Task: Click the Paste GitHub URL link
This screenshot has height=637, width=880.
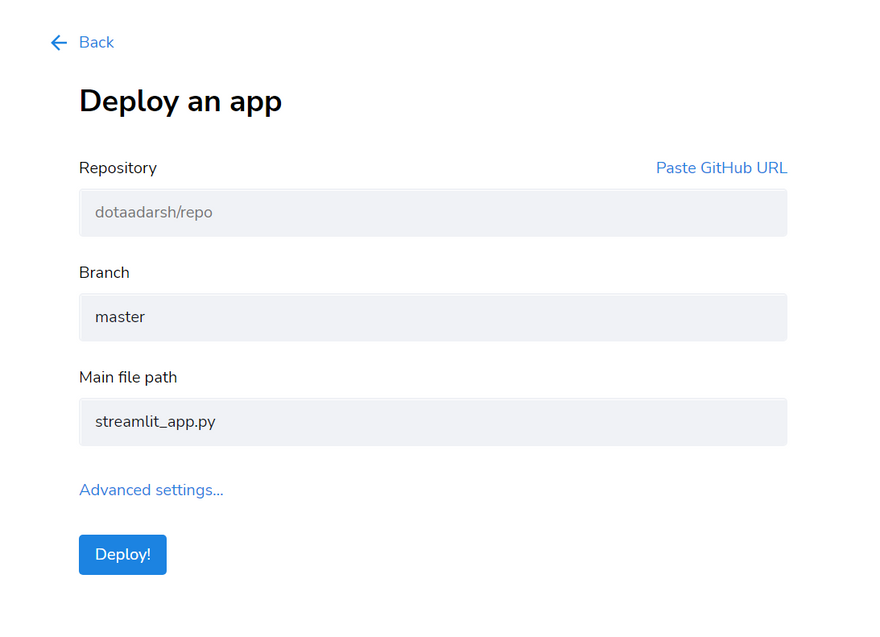Action: pos(721,168)
